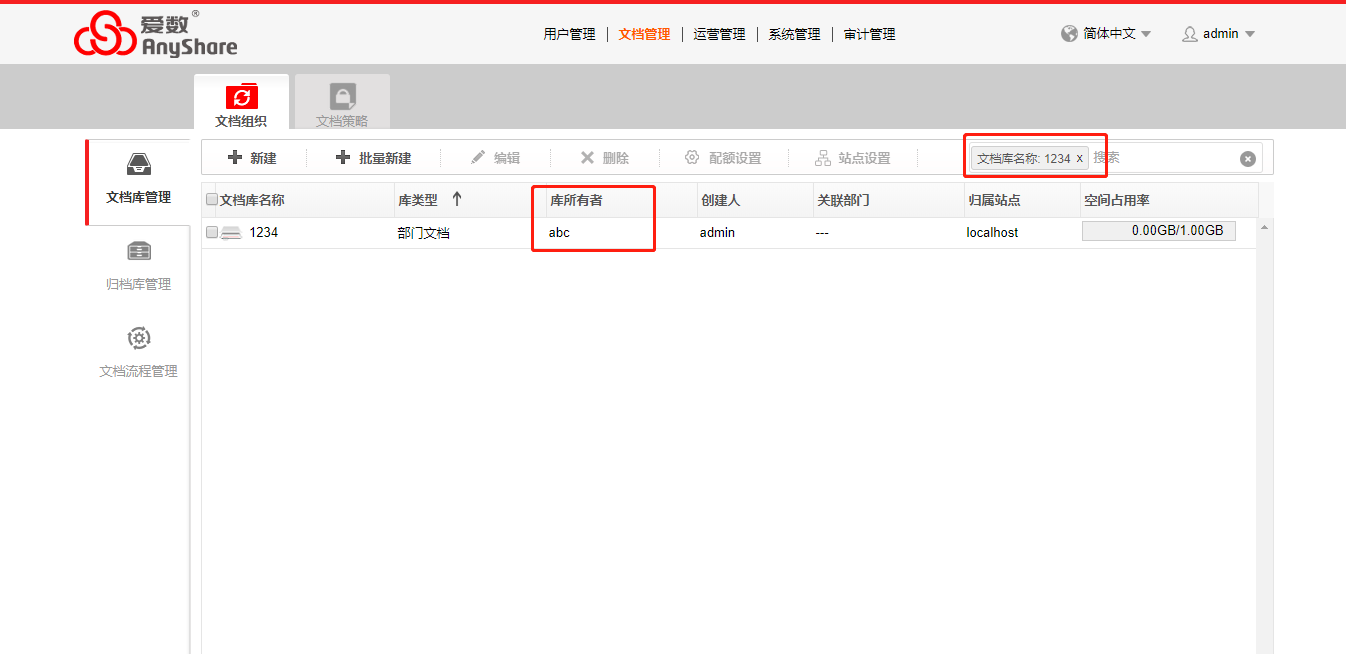Sort by 库类型 column arrow
Screen dimensions: 1346x654
tap(457, 199)
